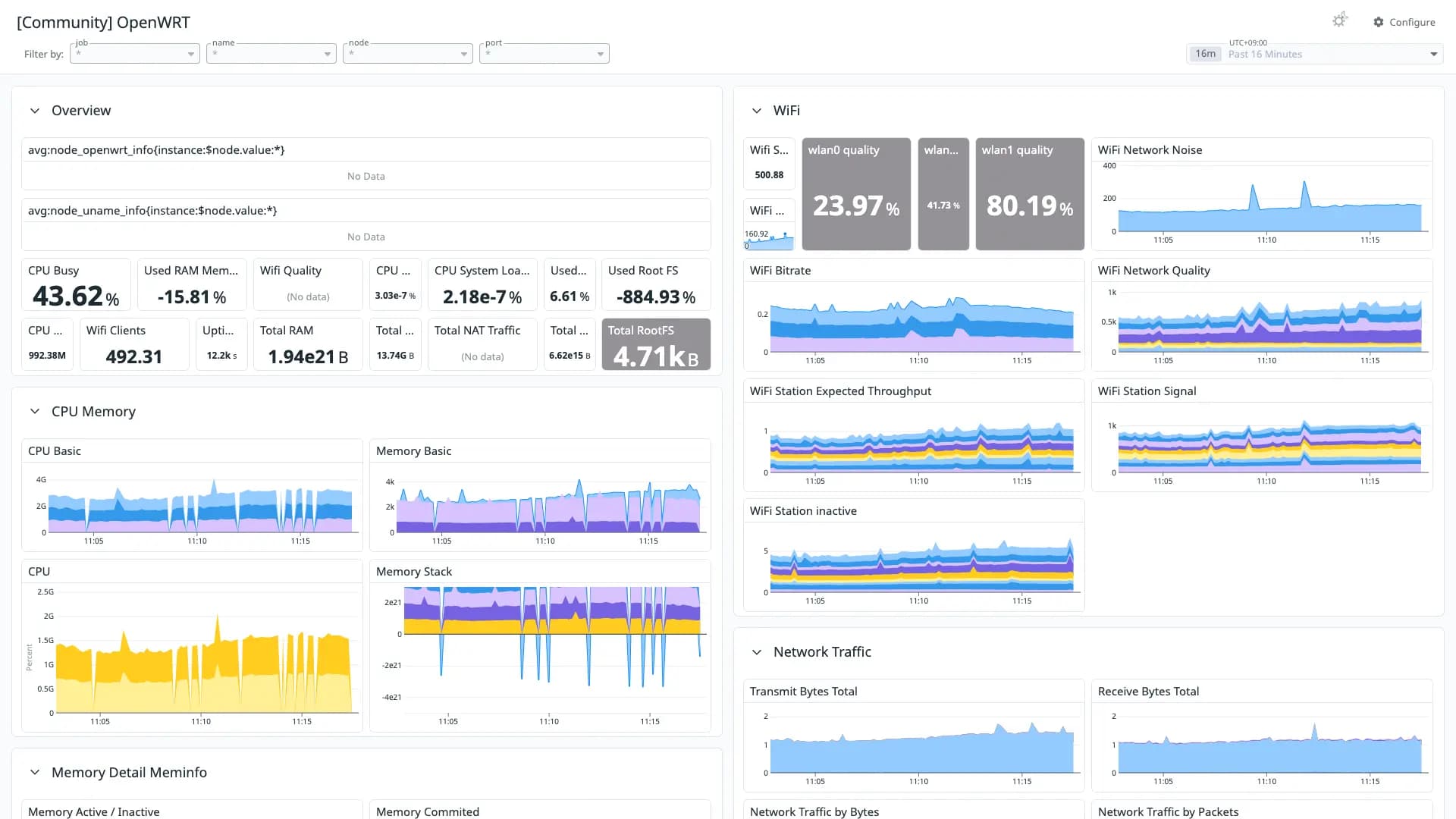This screenshot has height=819, width=1456.
Task: Open the Past 16 Minutes time range selector
Action: click(x=1315, y=54)
